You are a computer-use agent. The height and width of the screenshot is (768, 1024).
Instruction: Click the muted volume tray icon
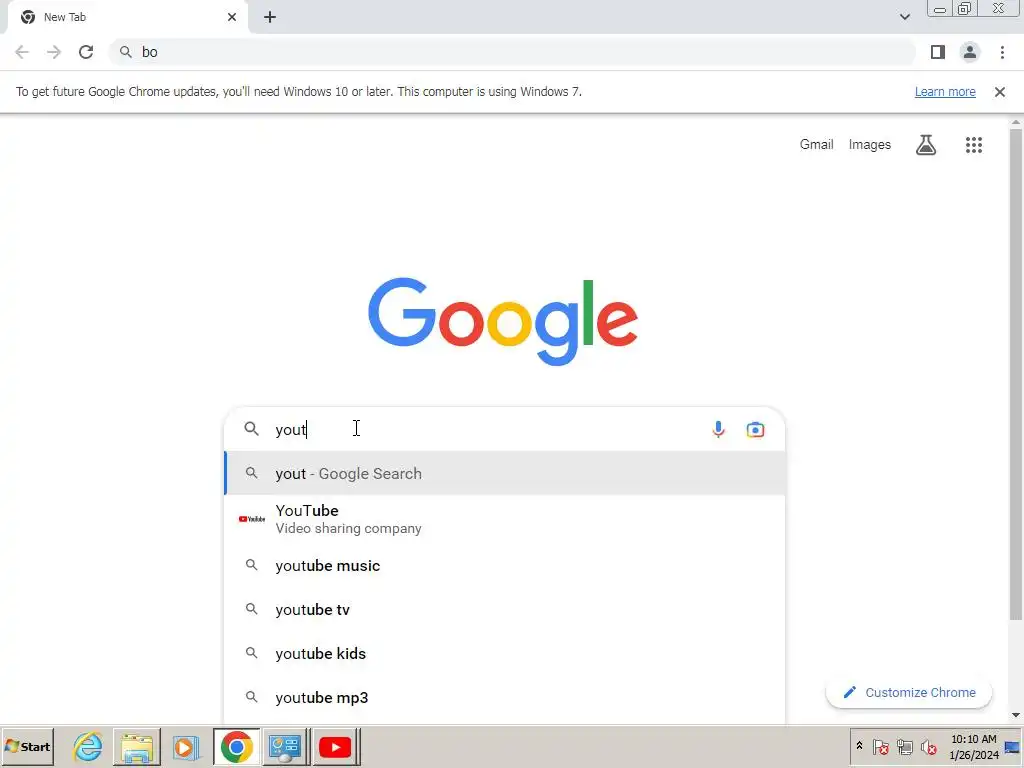coord(928,746)
